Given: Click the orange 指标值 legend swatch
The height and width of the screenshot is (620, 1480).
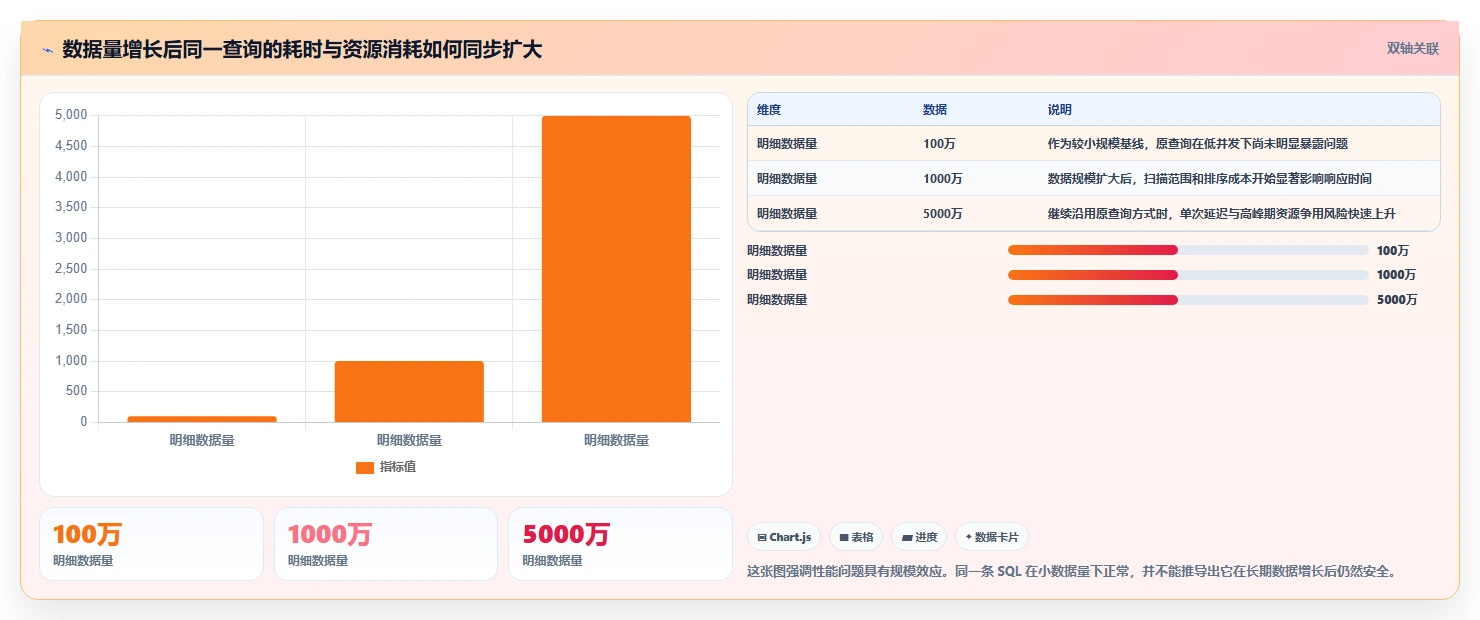Looking at the screenshot, I should click(365, 467).
